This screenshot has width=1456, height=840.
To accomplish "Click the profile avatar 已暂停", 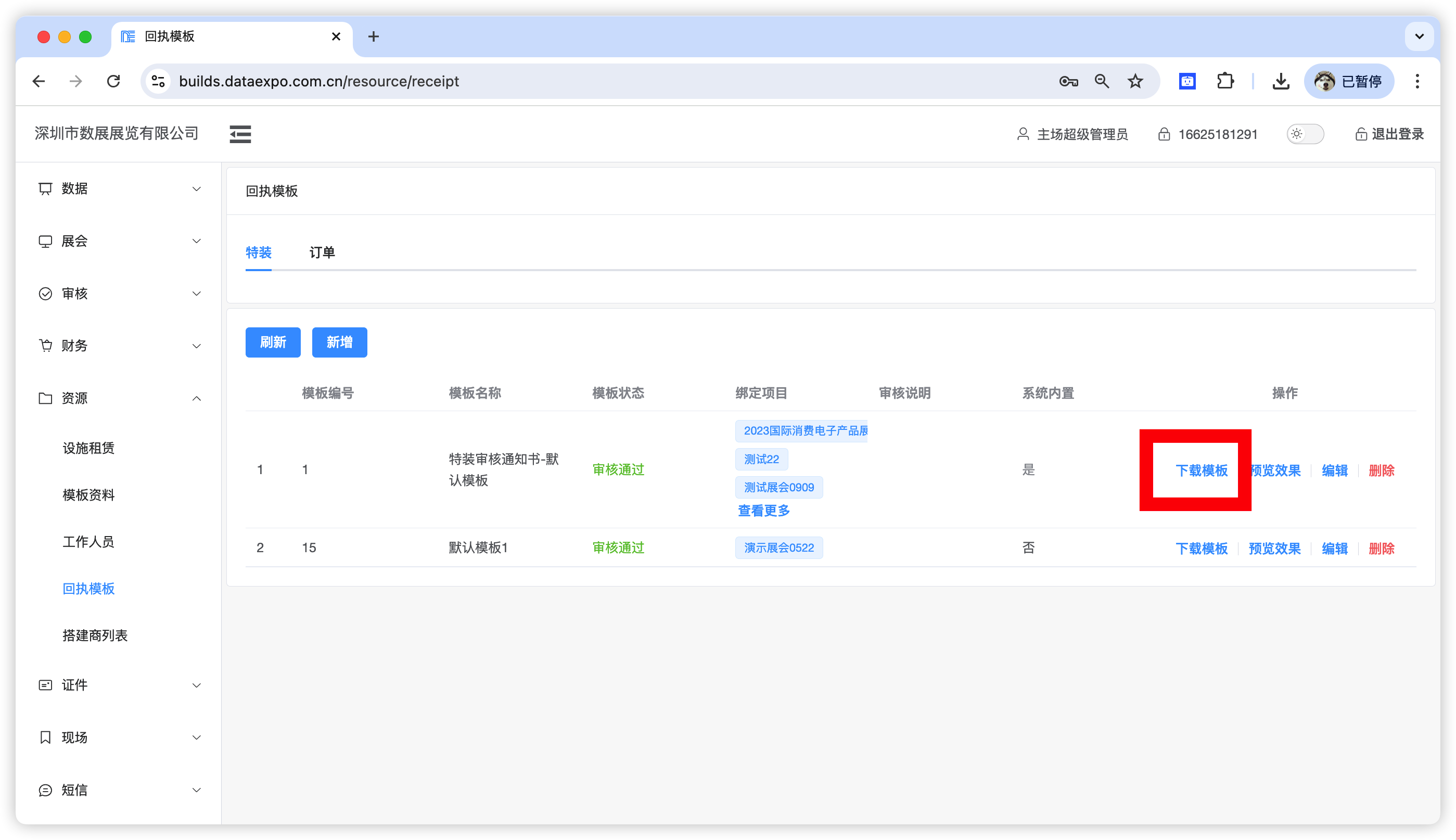I will pyautogui.click(x=1349, y=81).
